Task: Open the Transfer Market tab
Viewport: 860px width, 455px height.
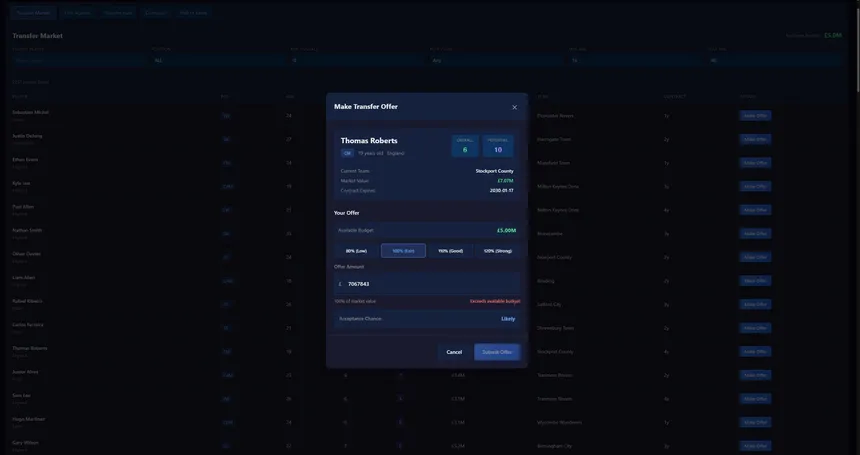Action: pyautogui.click(x=33, y=13)
